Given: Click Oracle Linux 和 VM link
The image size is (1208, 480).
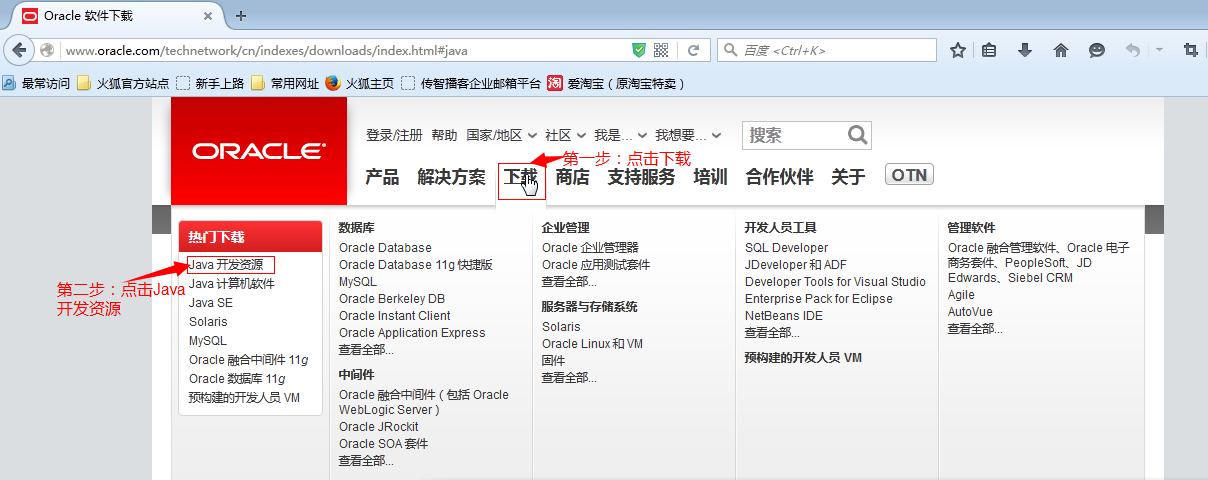Looking at the screenshot, I should [x=593, y=344].
